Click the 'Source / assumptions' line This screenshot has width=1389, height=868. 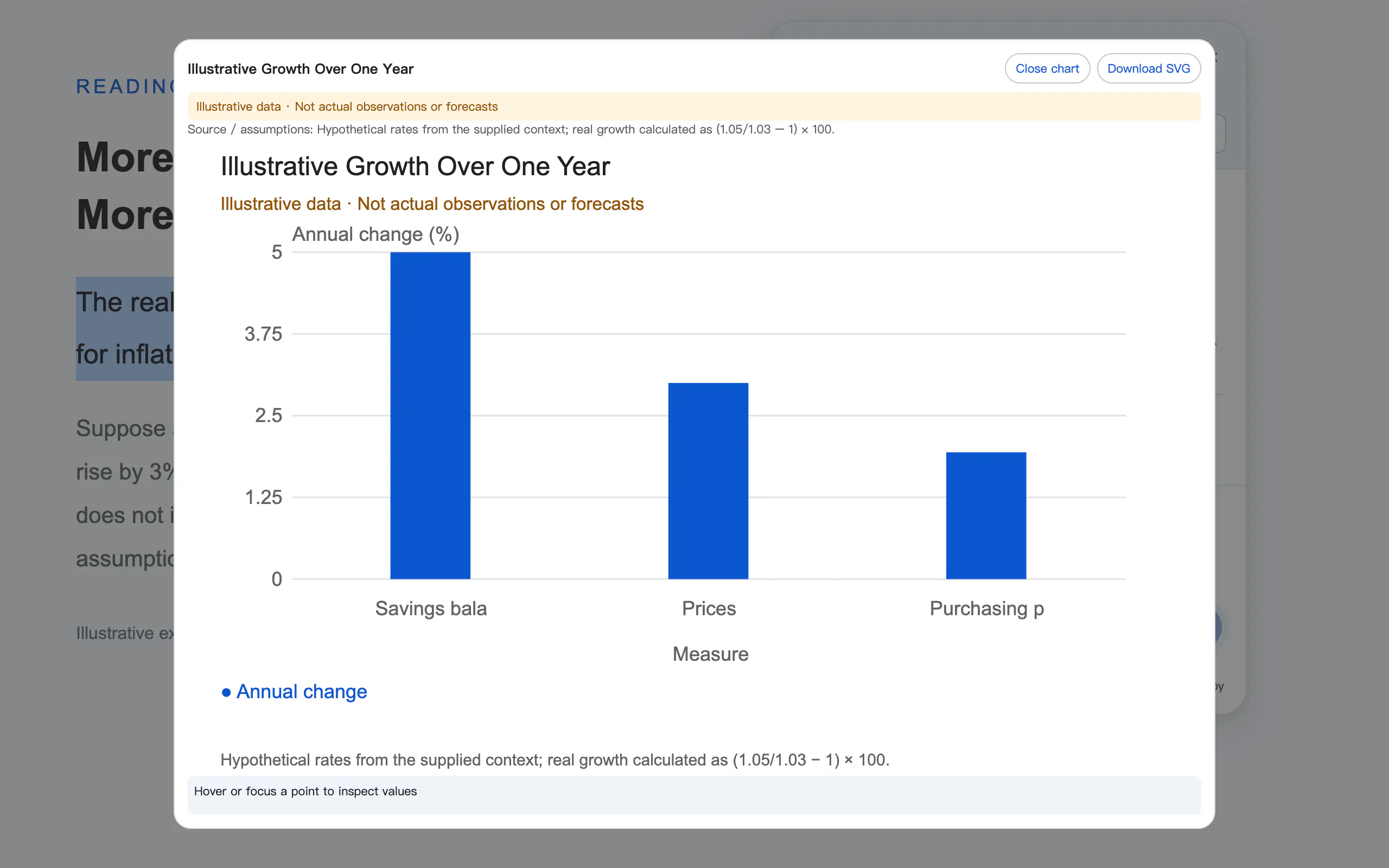pos(511,129)
